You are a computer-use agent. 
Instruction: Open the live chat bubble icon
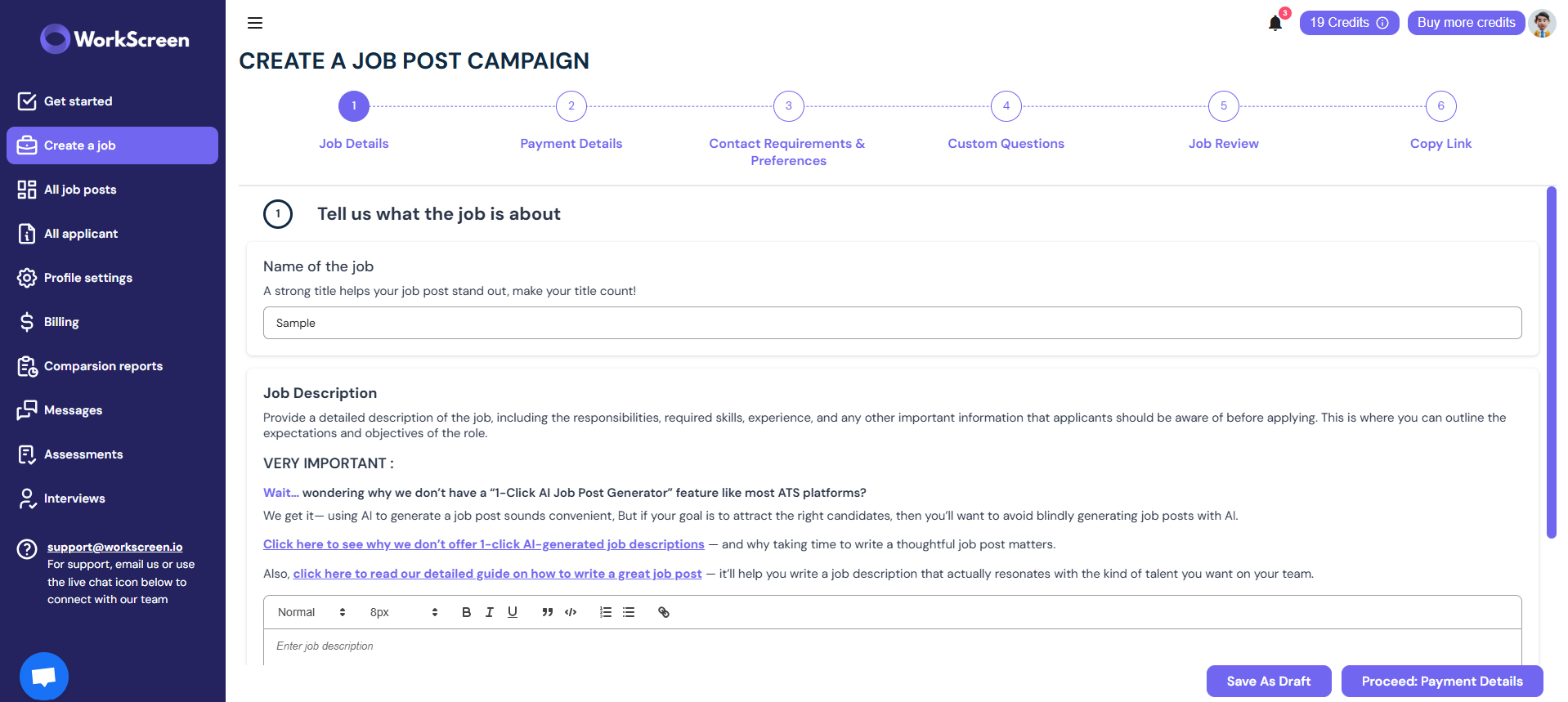click(44, 676)
